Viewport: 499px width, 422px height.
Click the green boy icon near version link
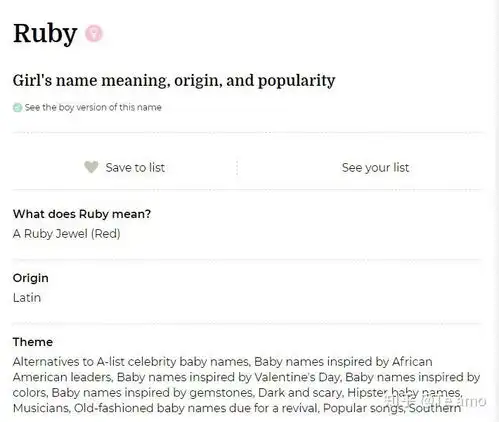(x=17, y=108)
